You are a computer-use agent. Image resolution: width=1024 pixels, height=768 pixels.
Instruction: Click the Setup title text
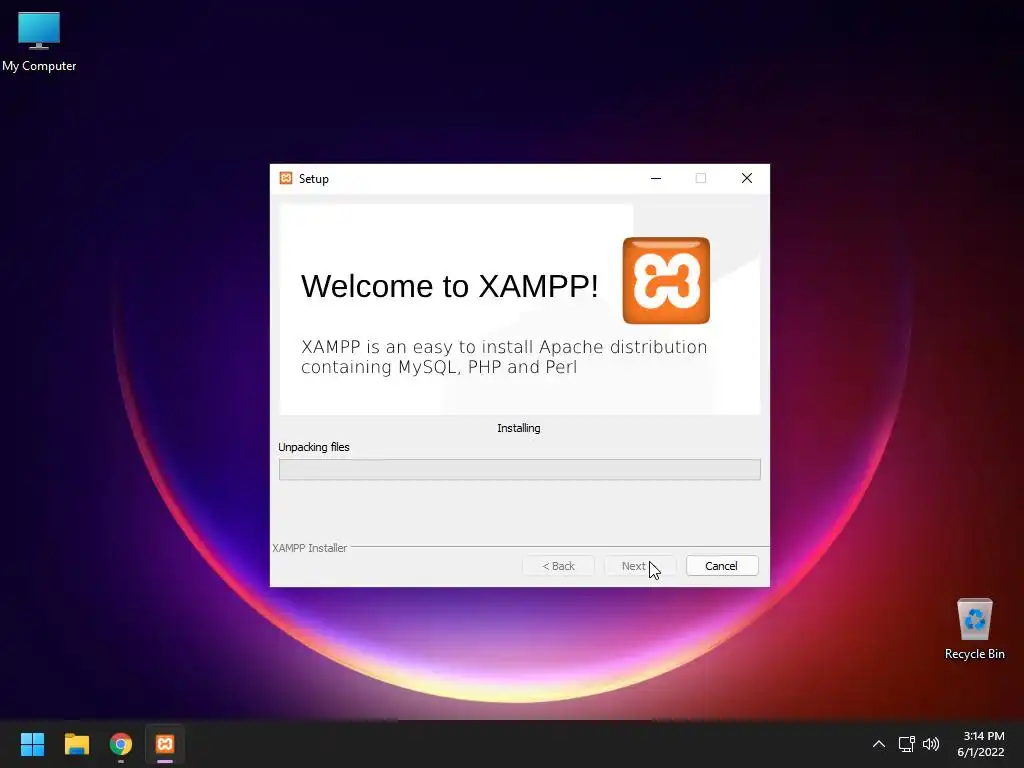pyautogui.click(x=313, y=178)
